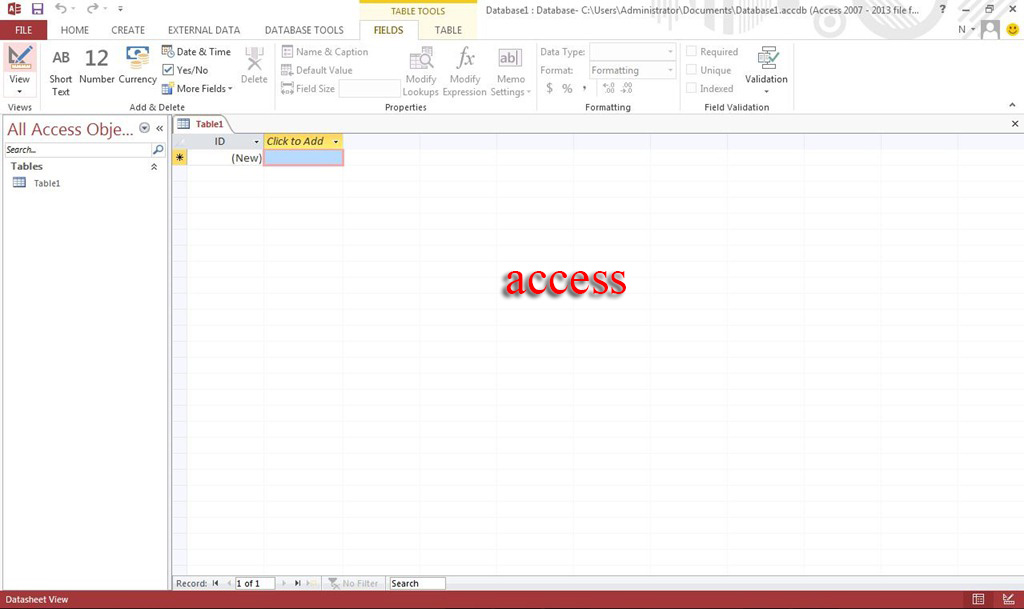Viewport: 1024px width, 609px height.
Task: Select the new record row selector
Action: pos(180,157)
